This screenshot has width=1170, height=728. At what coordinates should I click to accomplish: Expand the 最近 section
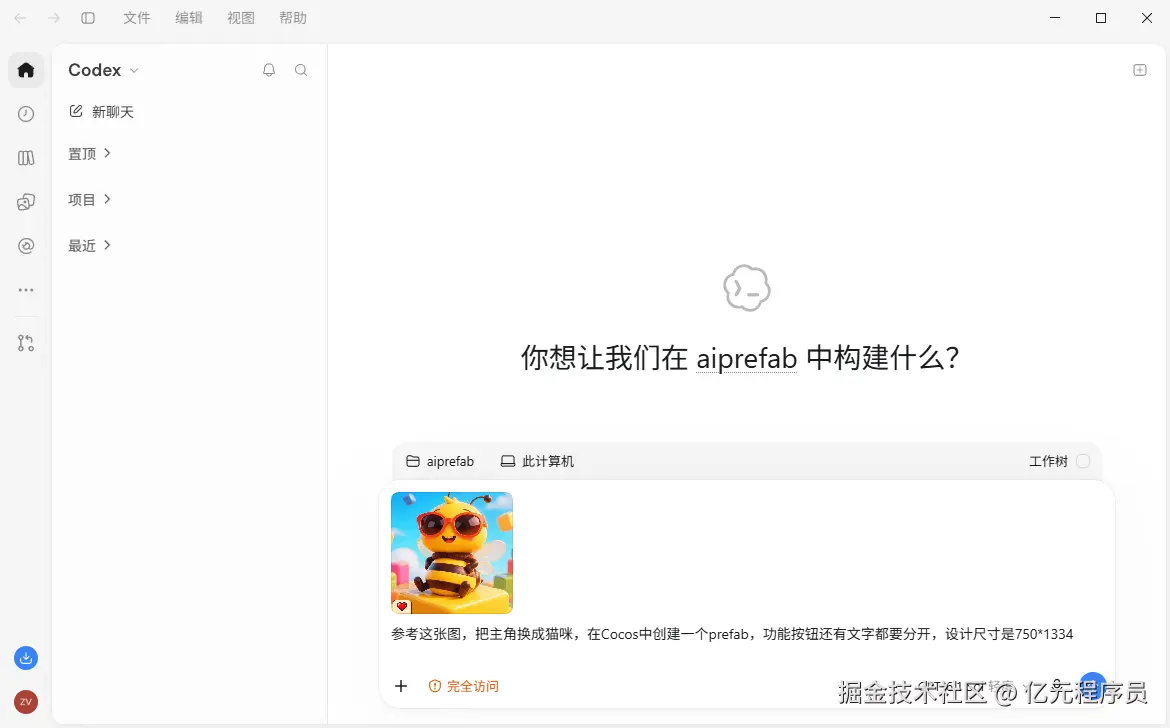click(x=90, y=246)
